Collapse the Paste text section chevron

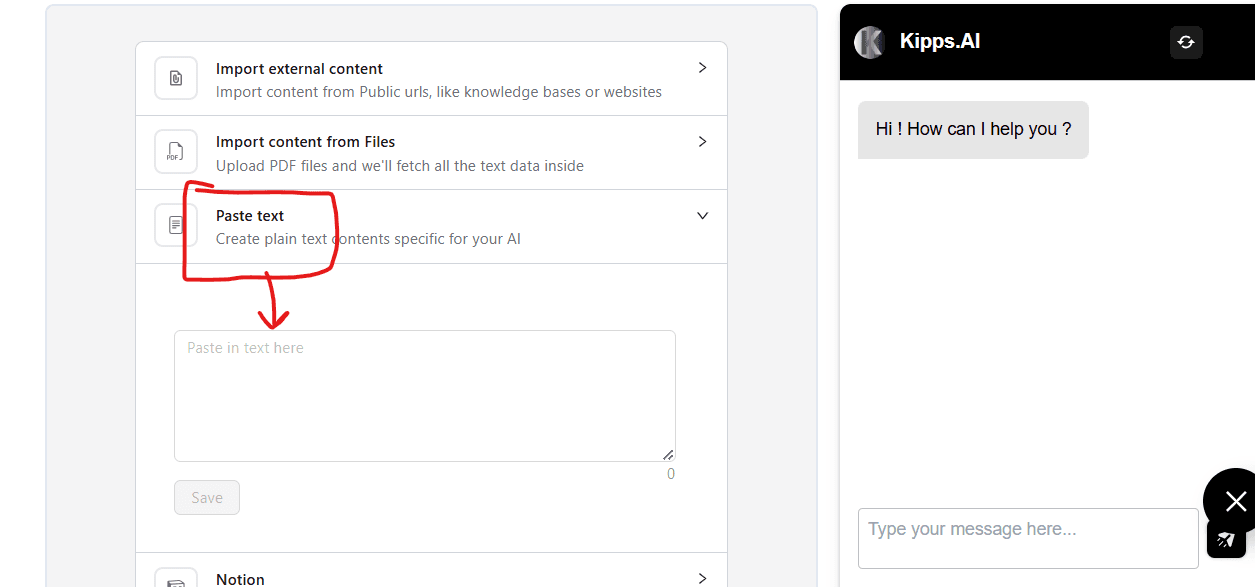pyautogui.click(x=702, y=216)
